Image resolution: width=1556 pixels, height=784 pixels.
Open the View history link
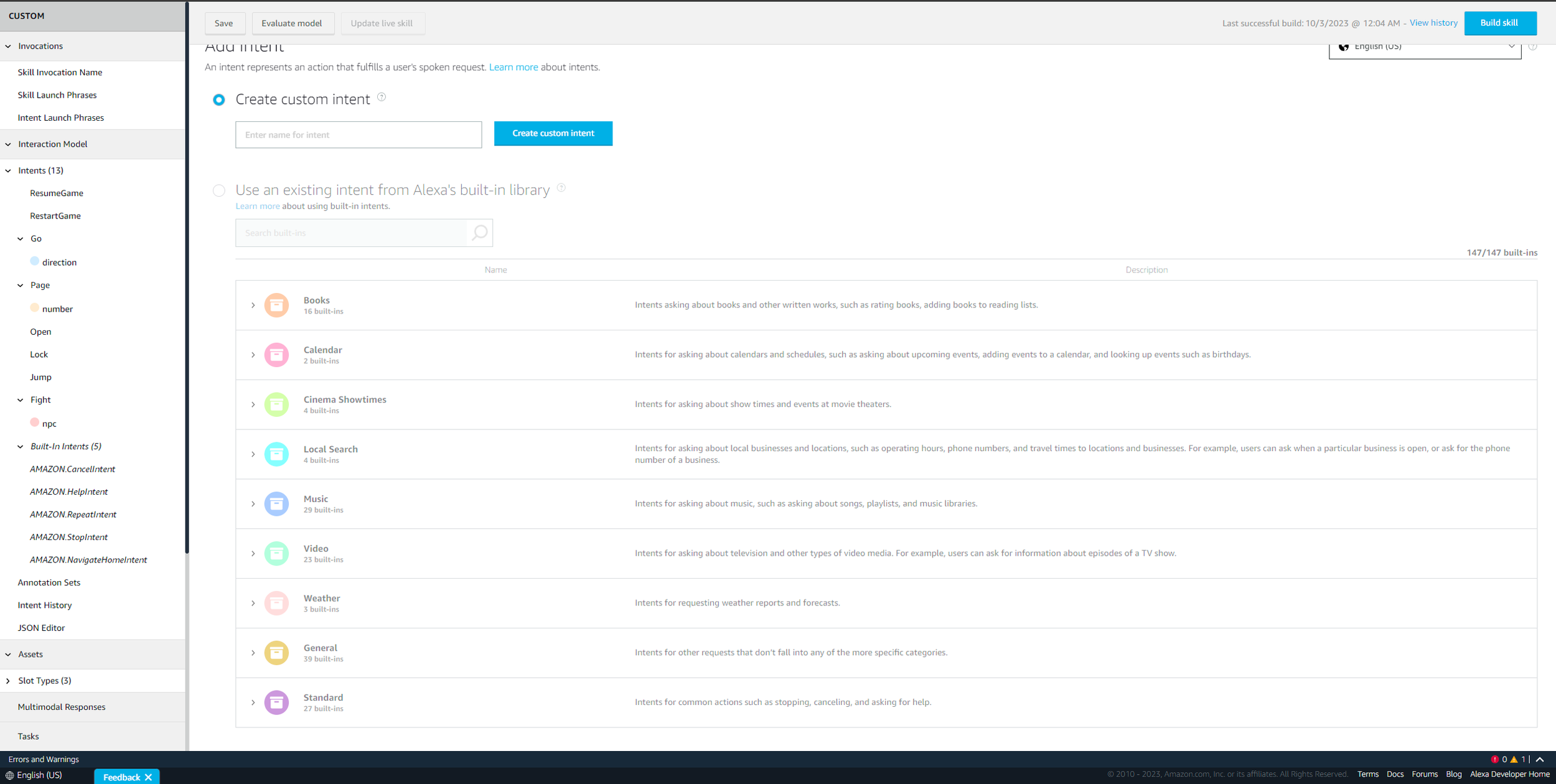[1433, 23]
